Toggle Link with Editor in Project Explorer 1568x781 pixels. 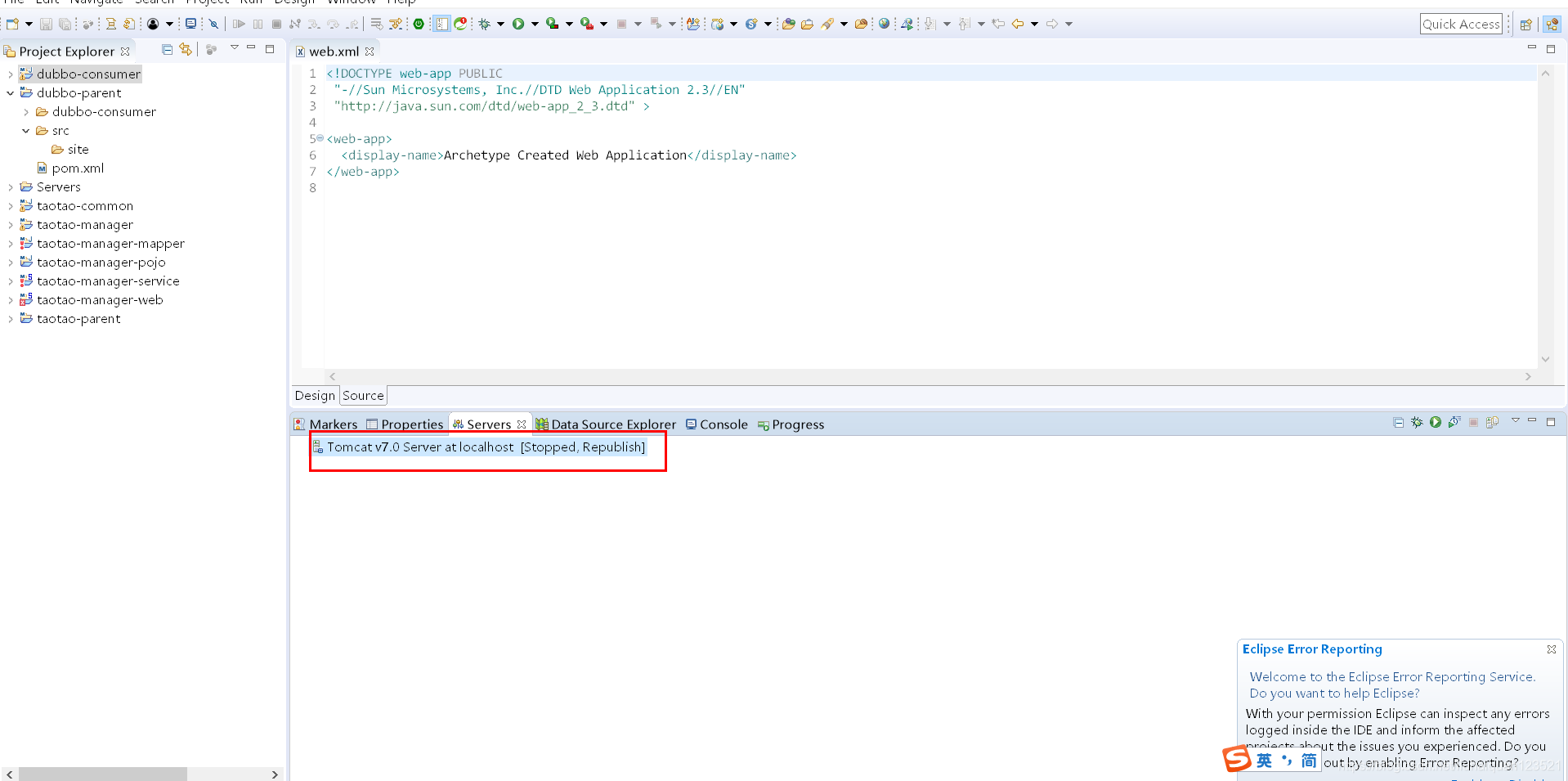tap(186, 50)
